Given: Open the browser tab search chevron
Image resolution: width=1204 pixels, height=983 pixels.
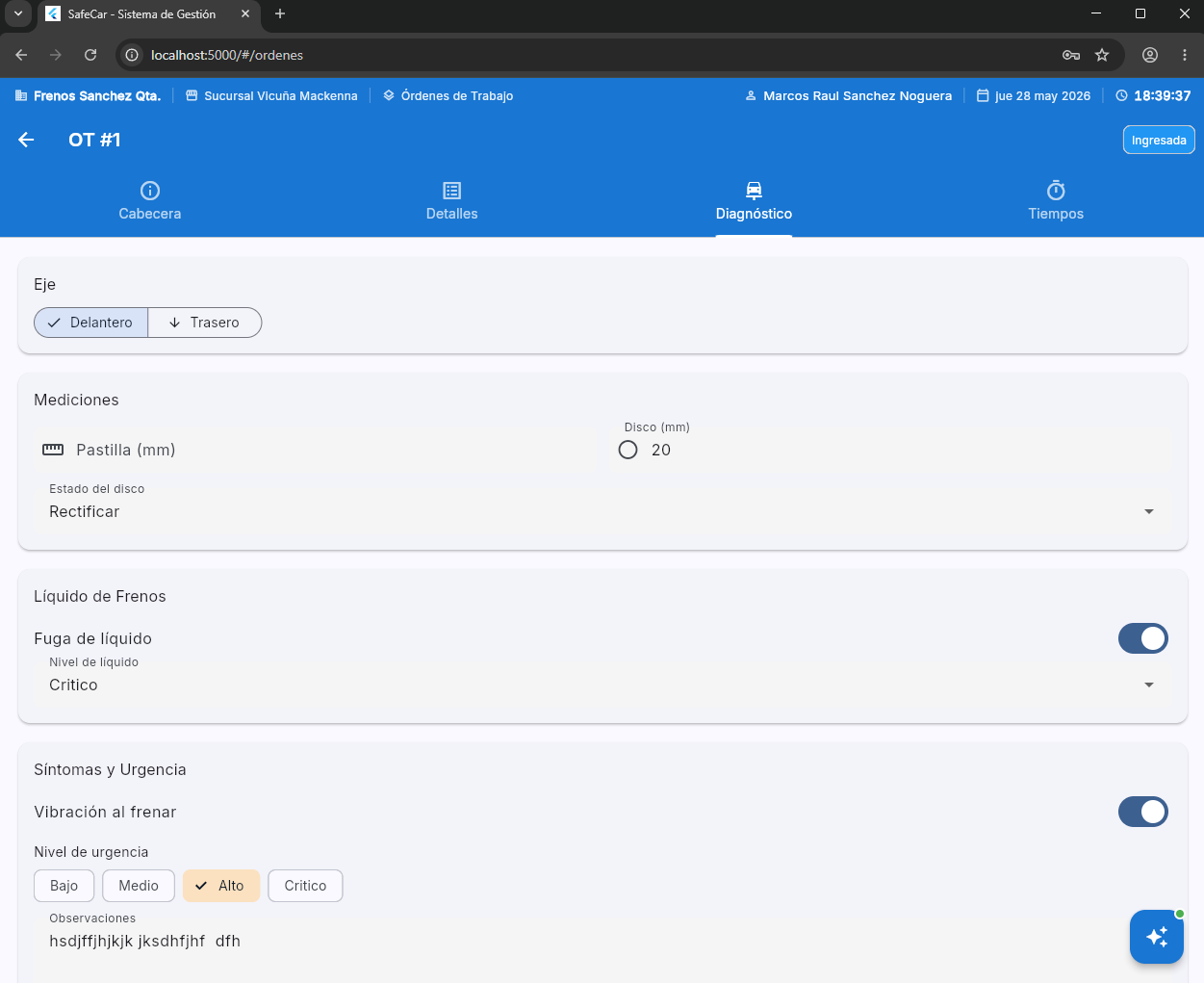Looking at the screenshot, I should click(17, 13).
